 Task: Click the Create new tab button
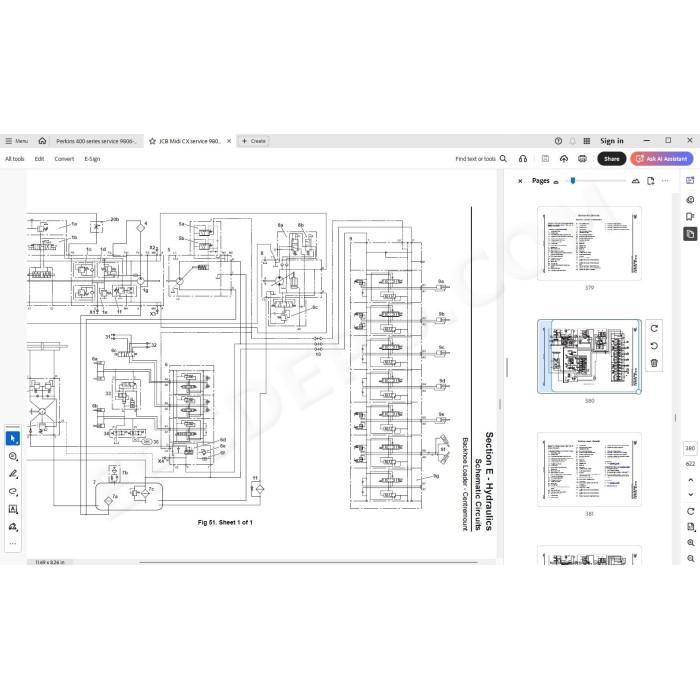tap(254, 141)
